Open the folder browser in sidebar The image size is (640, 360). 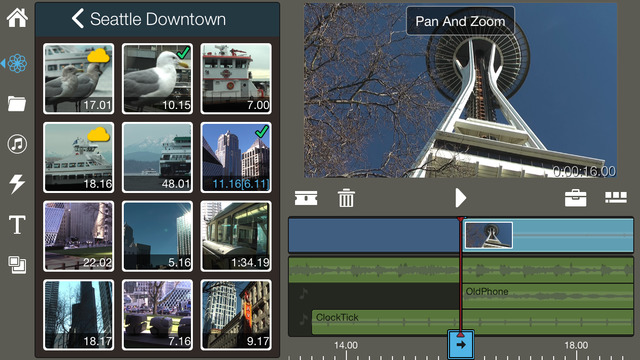coord(17,104)
